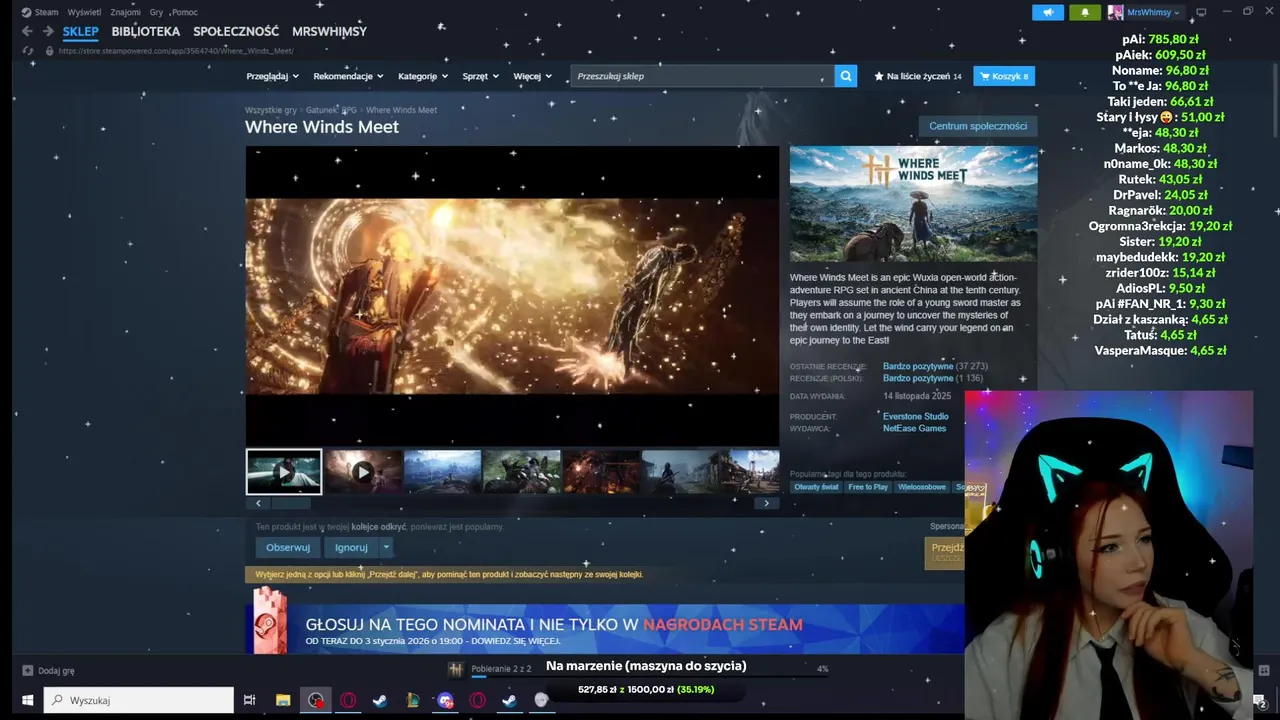This screenshot has height=720, width=1280.
Task: Open Task View on the taskbar
Action: (x=249, y=700)
